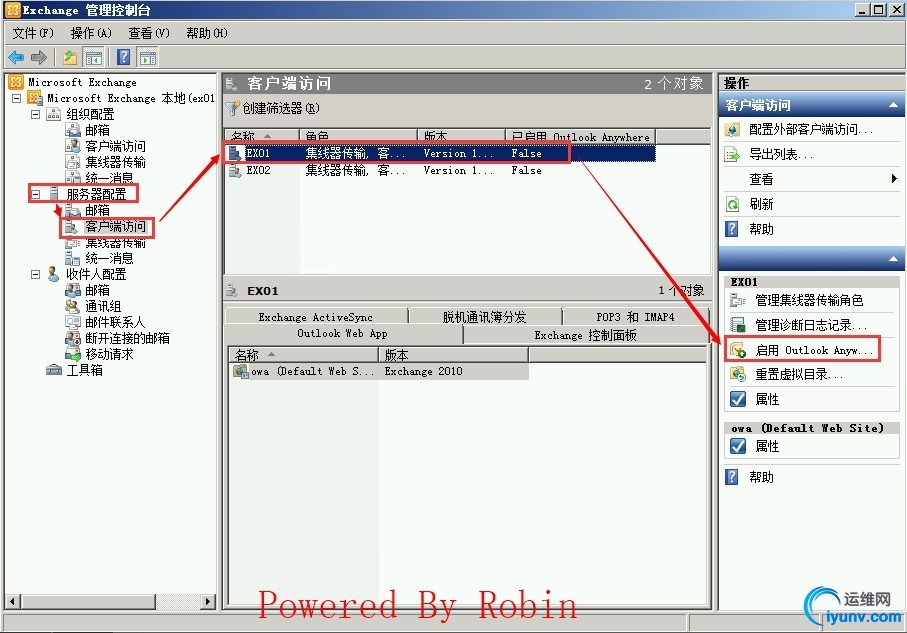Click 重置虚拟目录 action link
Screen dimensions: 907x633
[x=798, y=374]
